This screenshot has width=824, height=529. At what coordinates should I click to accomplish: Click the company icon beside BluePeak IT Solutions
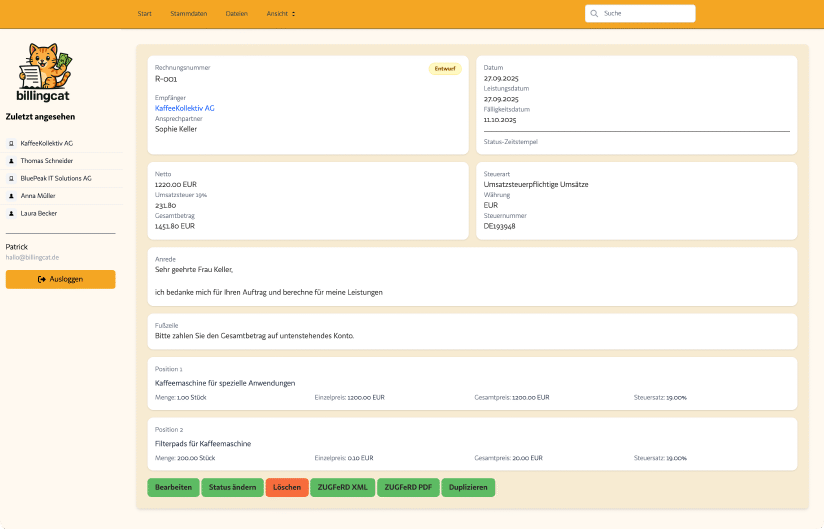tap(11, 178)
